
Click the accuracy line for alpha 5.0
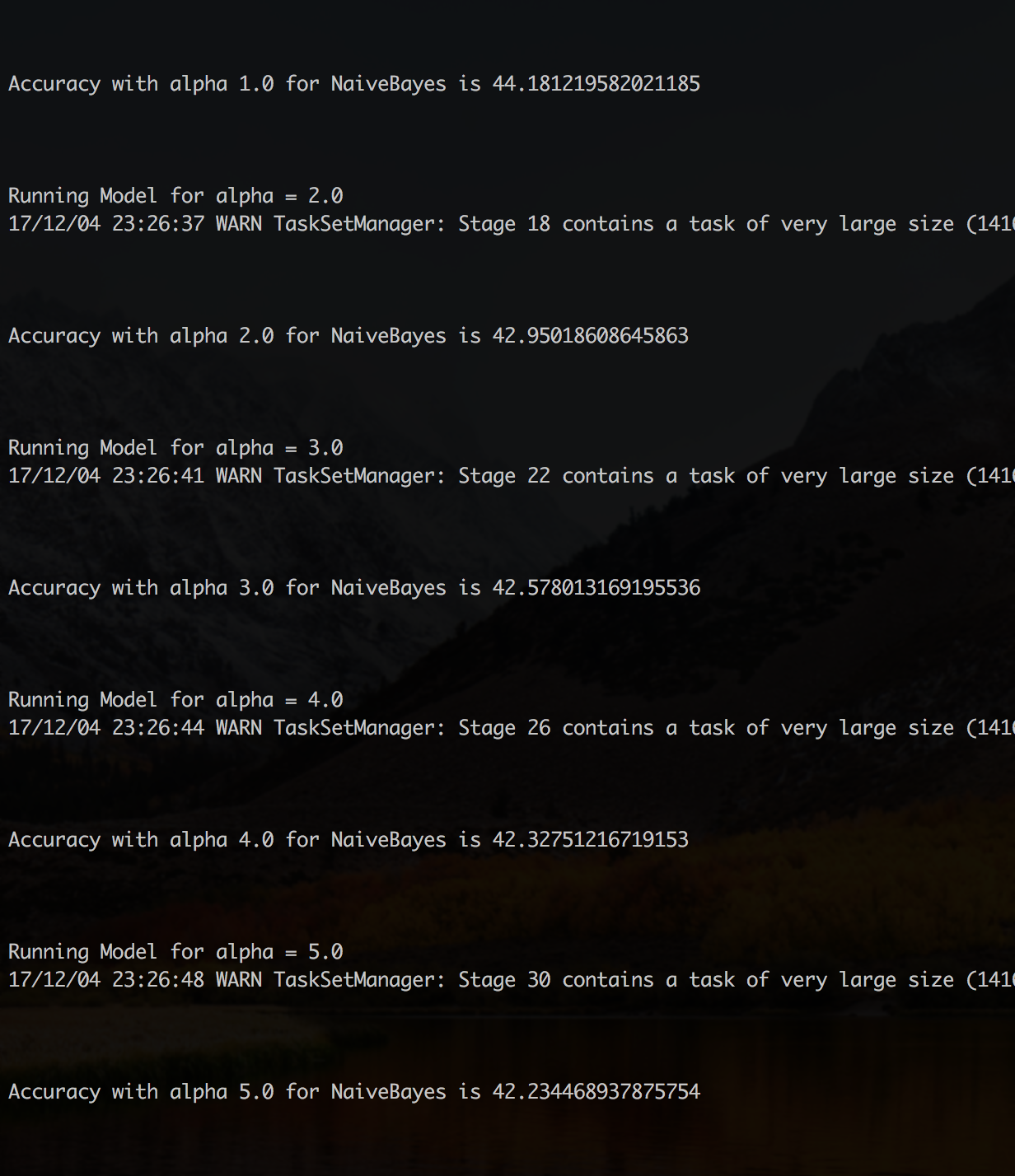coord(354,1092)
